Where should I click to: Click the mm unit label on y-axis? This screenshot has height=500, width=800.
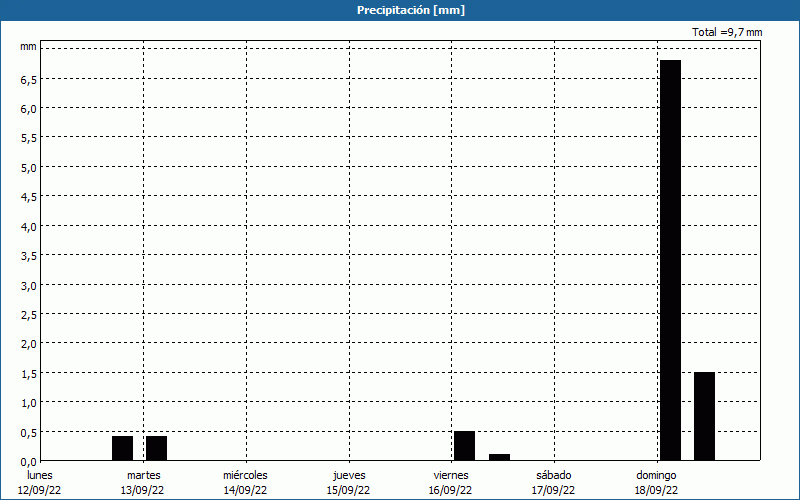[28, 47]
